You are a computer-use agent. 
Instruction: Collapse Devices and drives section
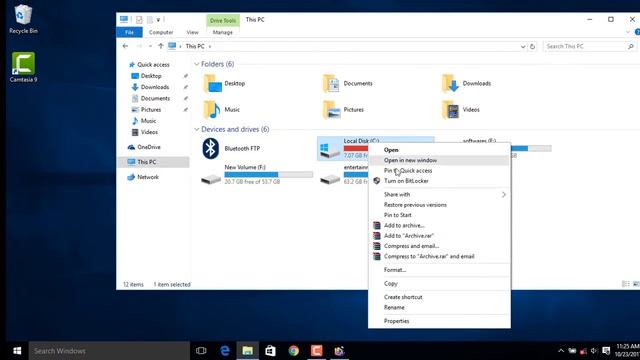196,129
